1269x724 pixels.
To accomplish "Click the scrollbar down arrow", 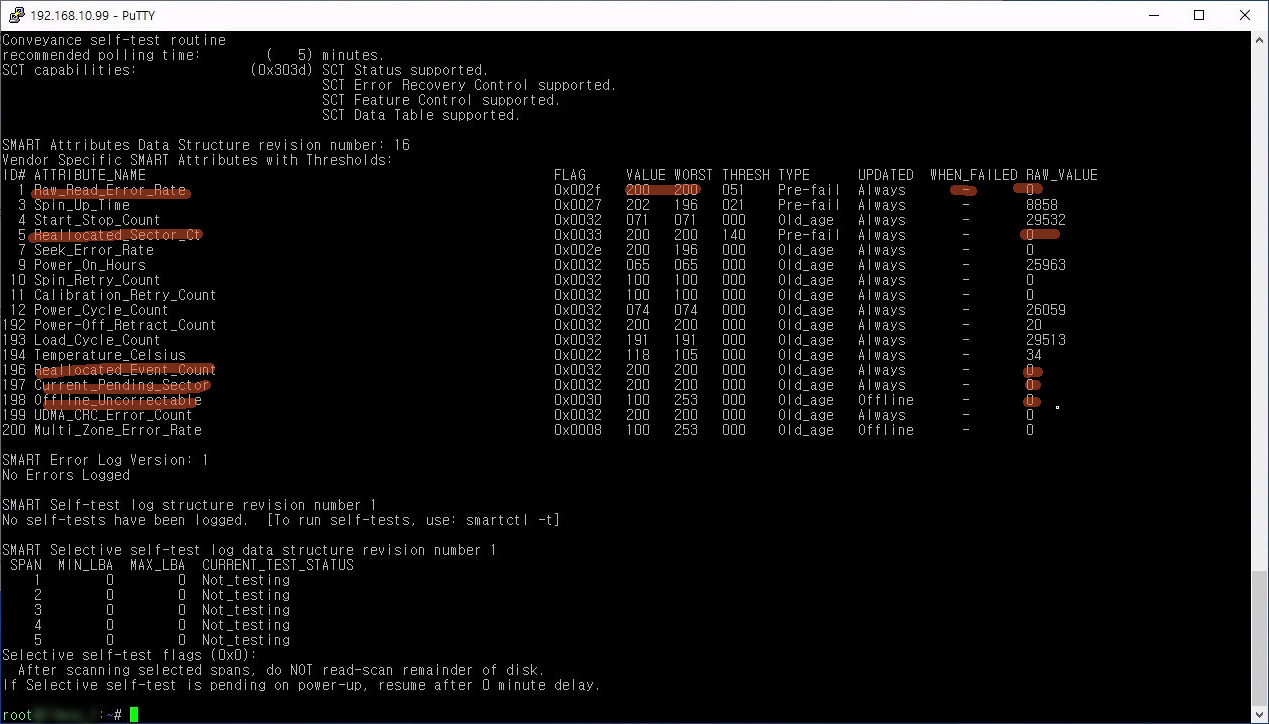I will pyautogui.click(x=1259, y=714).
